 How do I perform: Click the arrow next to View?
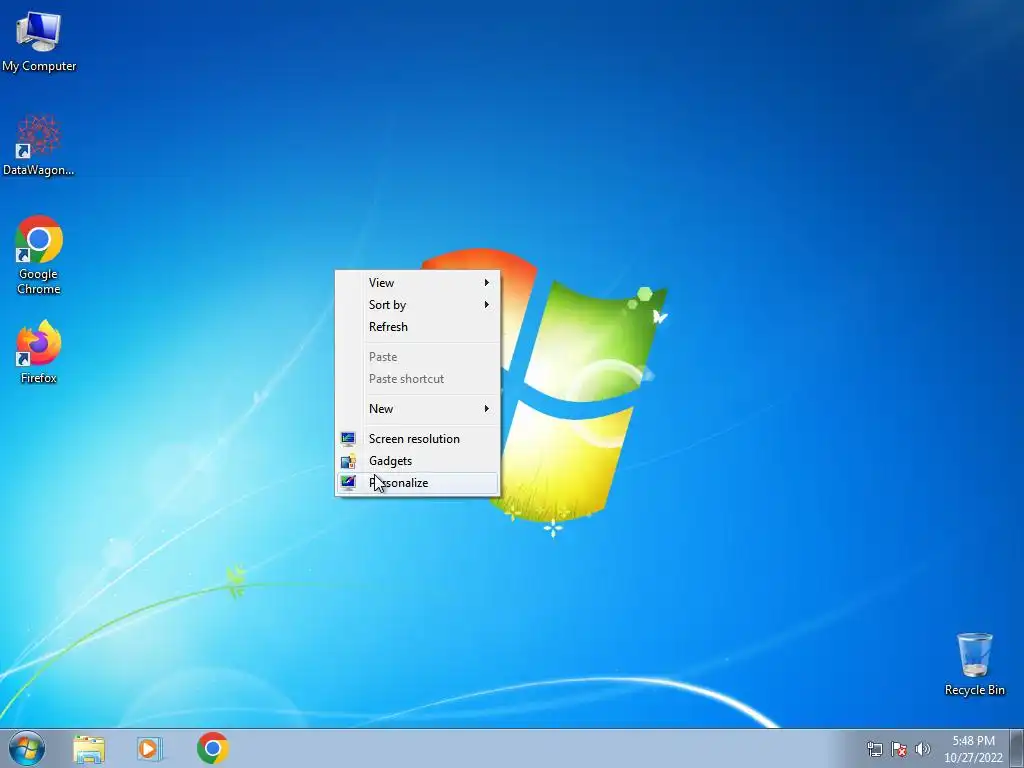pos(487,283)
